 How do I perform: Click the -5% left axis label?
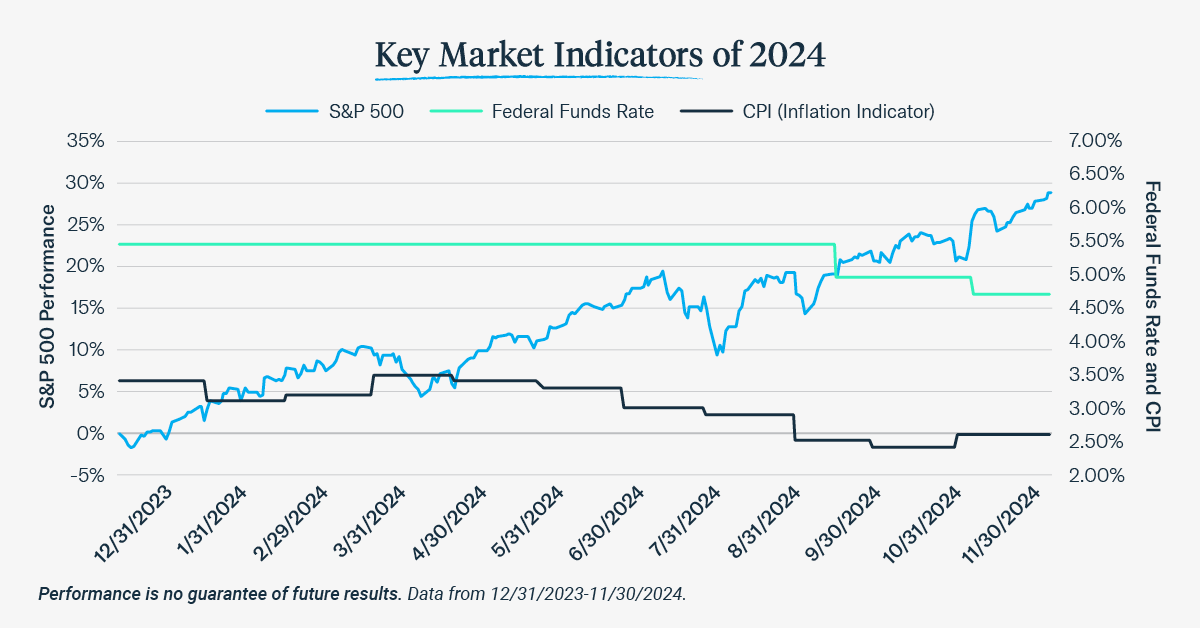[x=85, y=475]
